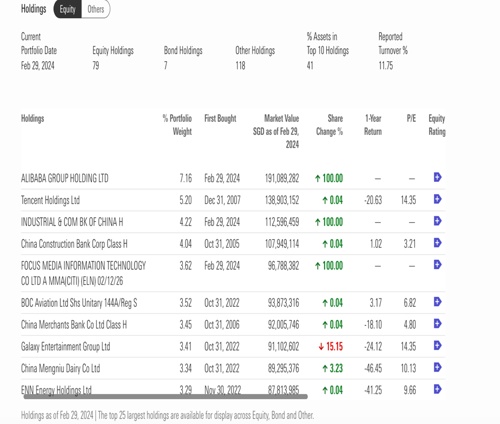Open equity rating icon for China Construction Bank
500x424 pixels.
point(437,243)
